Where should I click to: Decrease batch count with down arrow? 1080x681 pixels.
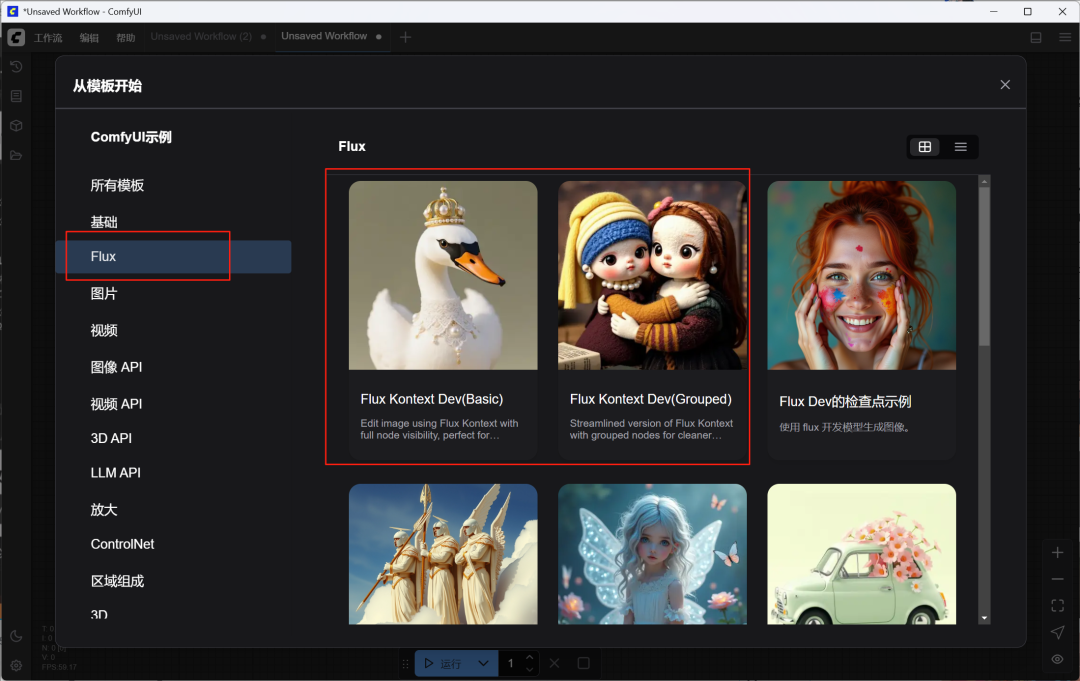[530, 669]
